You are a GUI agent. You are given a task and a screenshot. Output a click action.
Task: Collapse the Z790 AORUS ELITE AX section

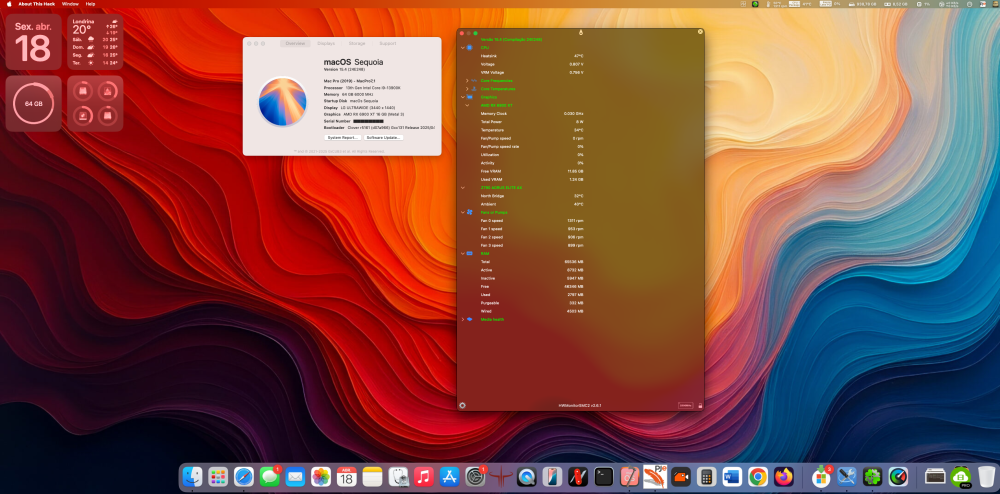(463, 187)
